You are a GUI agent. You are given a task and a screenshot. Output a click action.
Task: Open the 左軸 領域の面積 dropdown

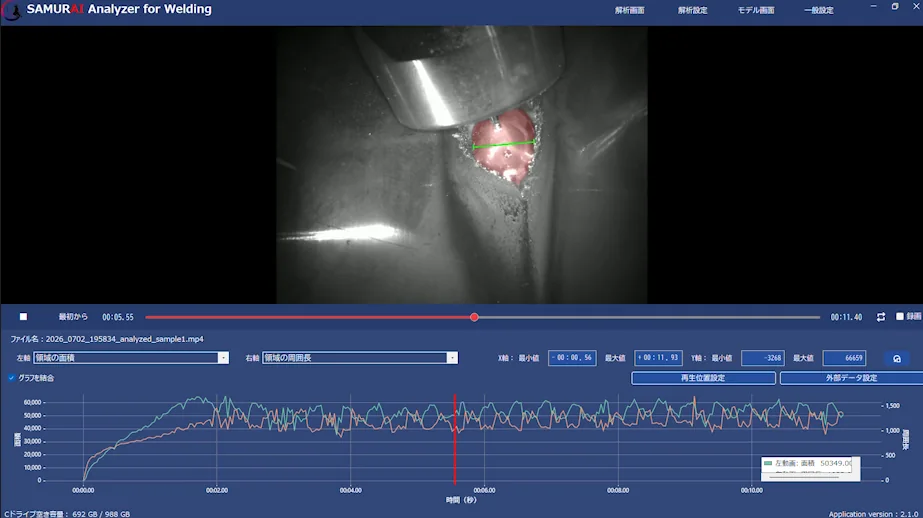point(131,358)
